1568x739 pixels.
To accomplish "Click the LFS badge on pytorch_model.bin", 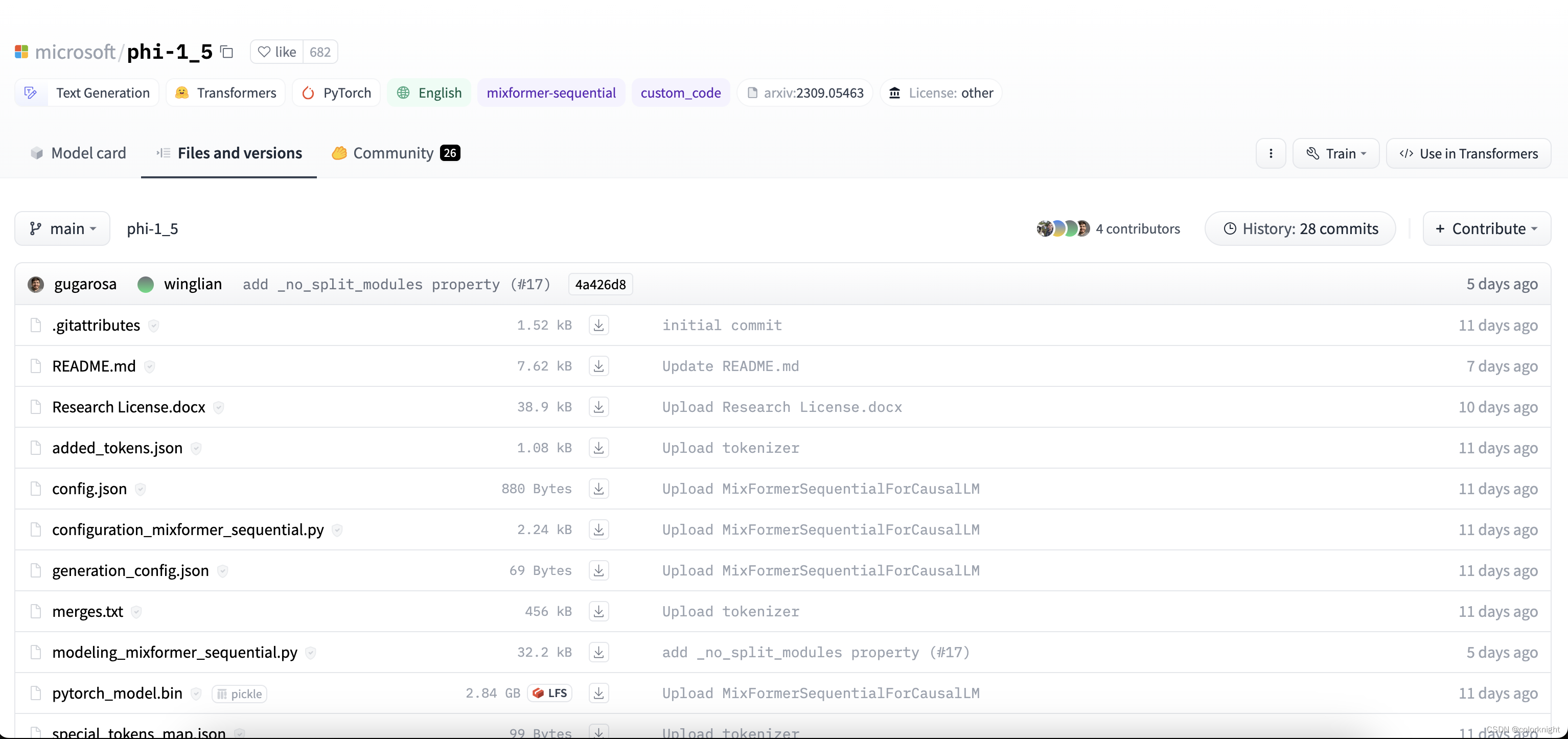I will coord(549,694).
